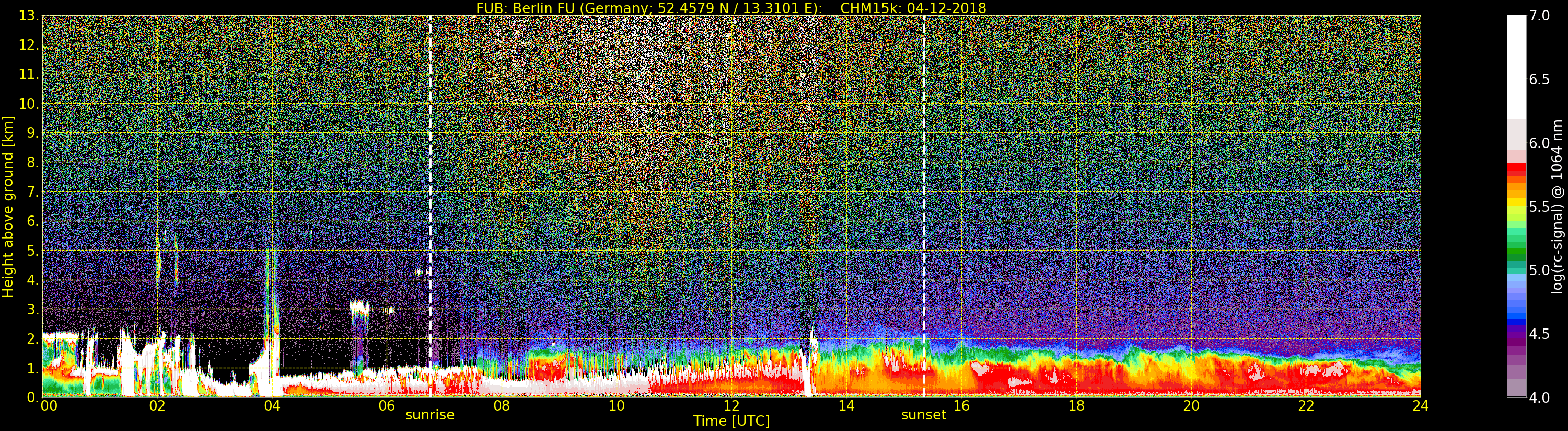
Task: Select the '6.' height axis tick label
Action: point(32,221)
